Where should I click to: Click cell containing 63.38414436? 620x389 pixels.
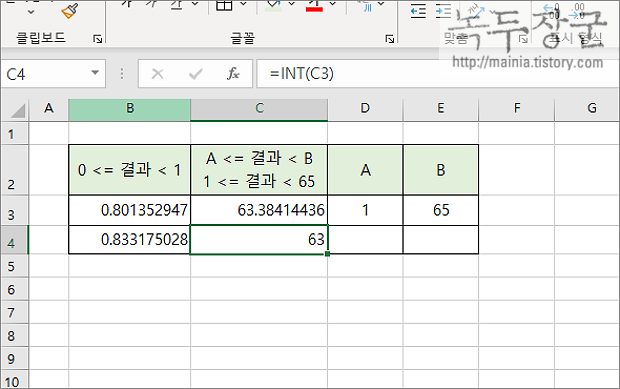coord(259,210)
